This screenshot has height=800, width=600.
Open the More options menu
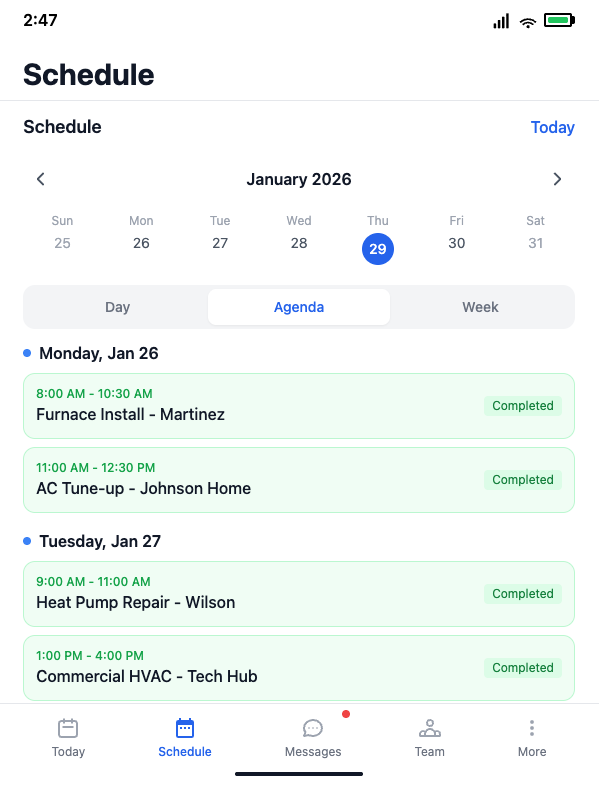click(x=531, y=737)
